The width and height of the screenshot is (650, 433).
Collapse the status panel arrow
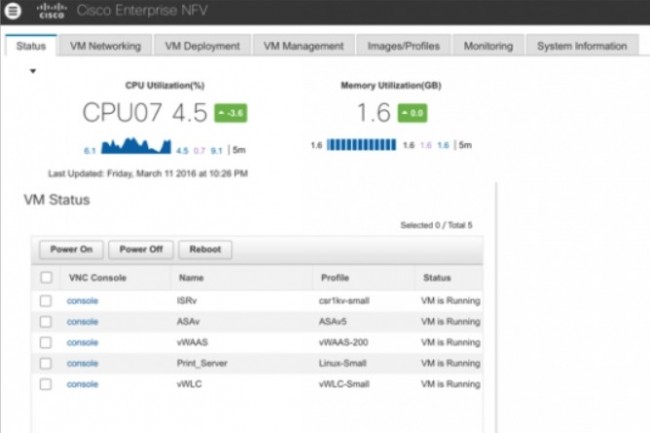(33, 71)
